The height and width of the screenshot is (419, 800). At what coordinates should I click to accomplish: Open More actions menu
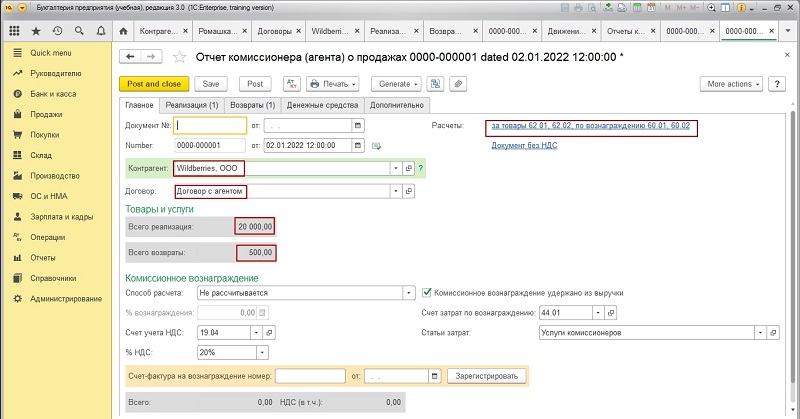pos(731,84)
